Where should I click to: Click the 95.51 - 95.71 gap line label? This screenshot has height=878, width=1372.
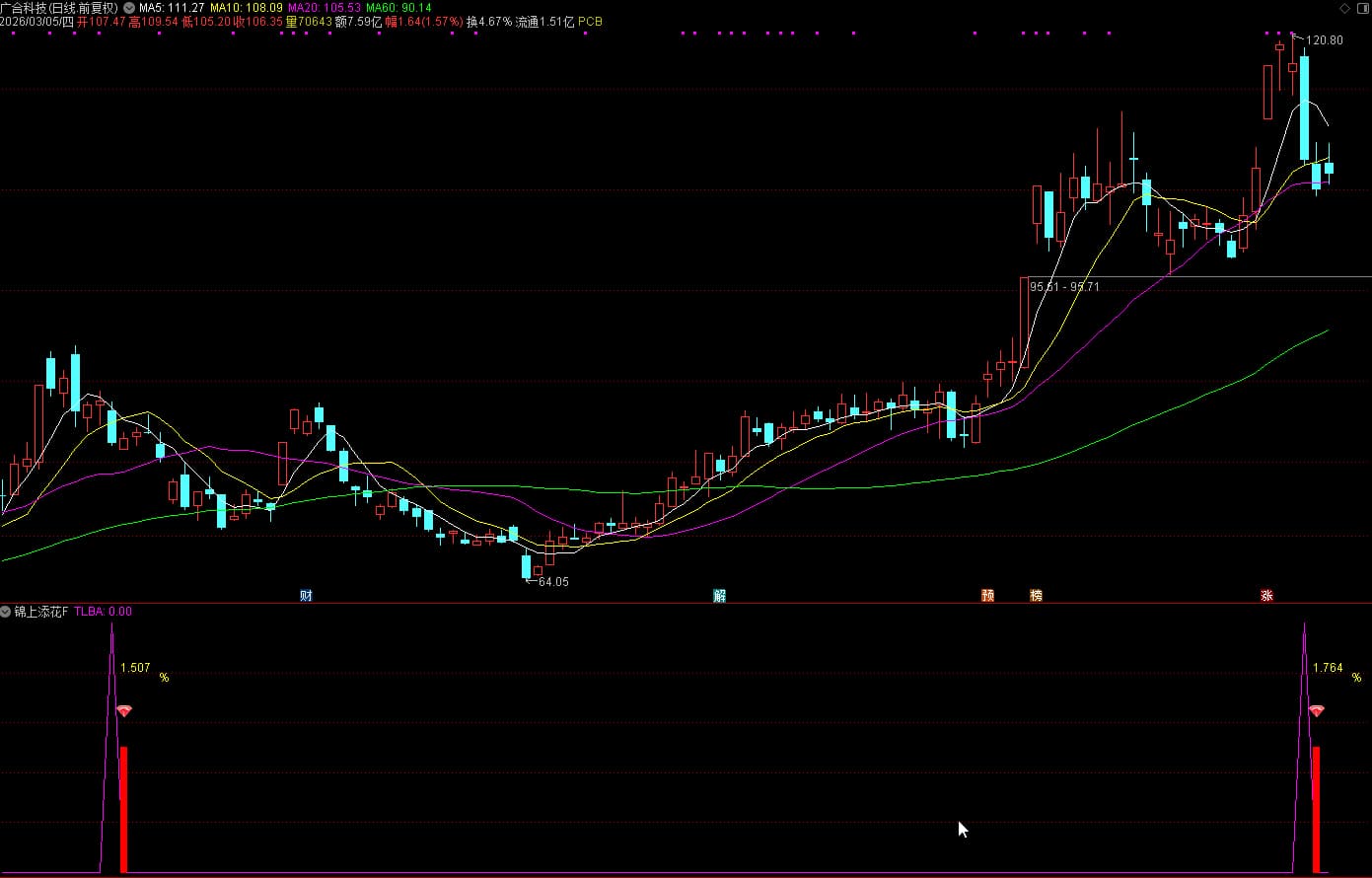pyautogui.click(x=1063, y=286)
